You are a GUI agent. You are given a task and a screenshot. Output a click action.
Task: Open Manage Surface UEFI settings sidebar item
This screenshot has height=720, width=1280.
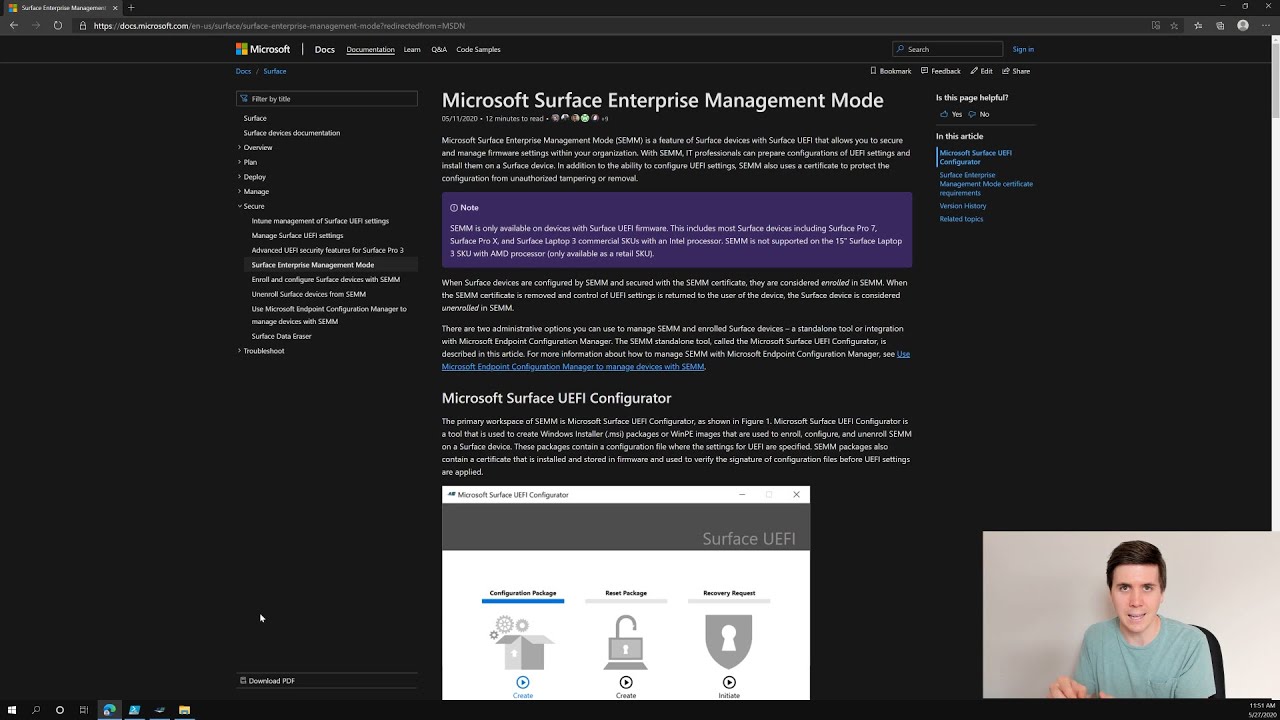[297, 236]
